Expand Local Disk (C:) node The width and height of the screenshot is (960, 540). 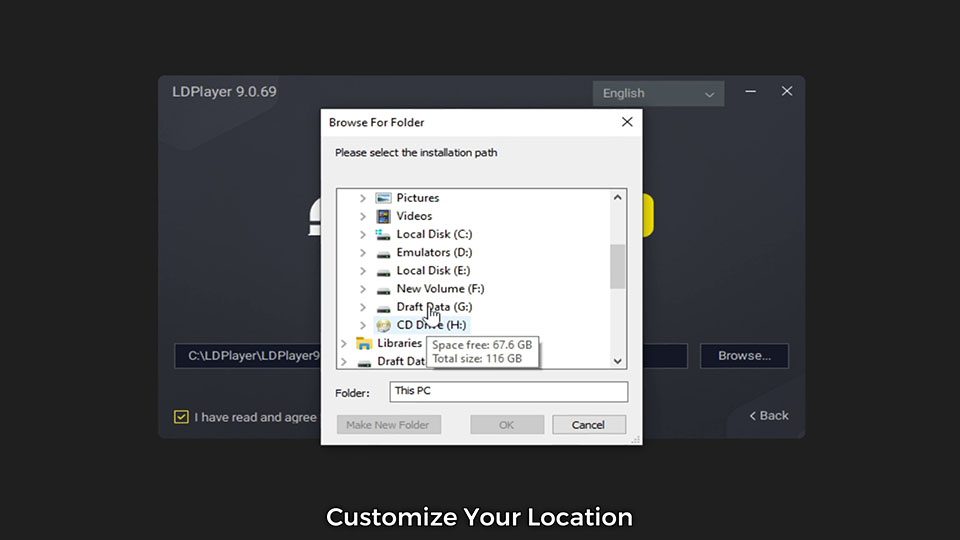(362, 234)
